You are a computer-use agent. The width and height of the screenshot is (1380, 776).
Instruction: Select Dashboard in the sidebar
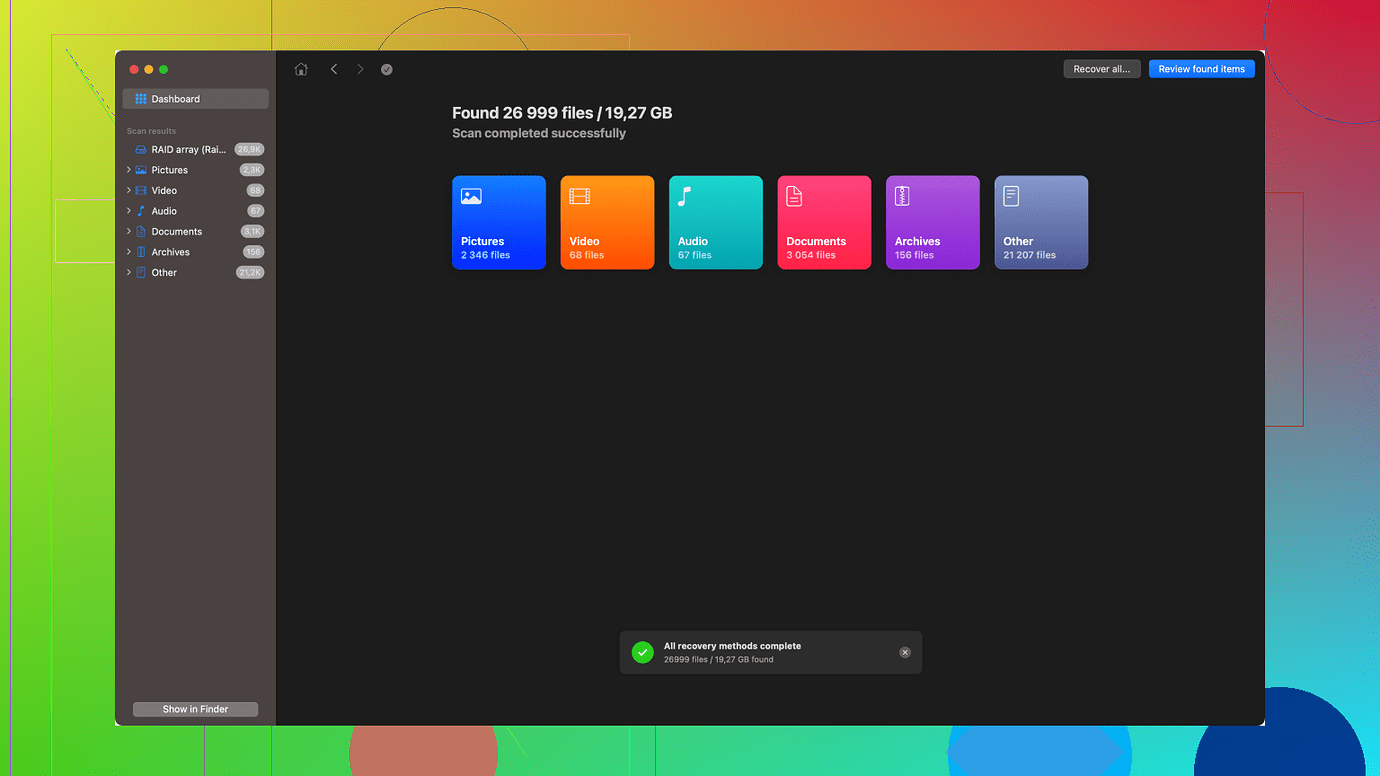pyautogui.click(x=195, y=99)
